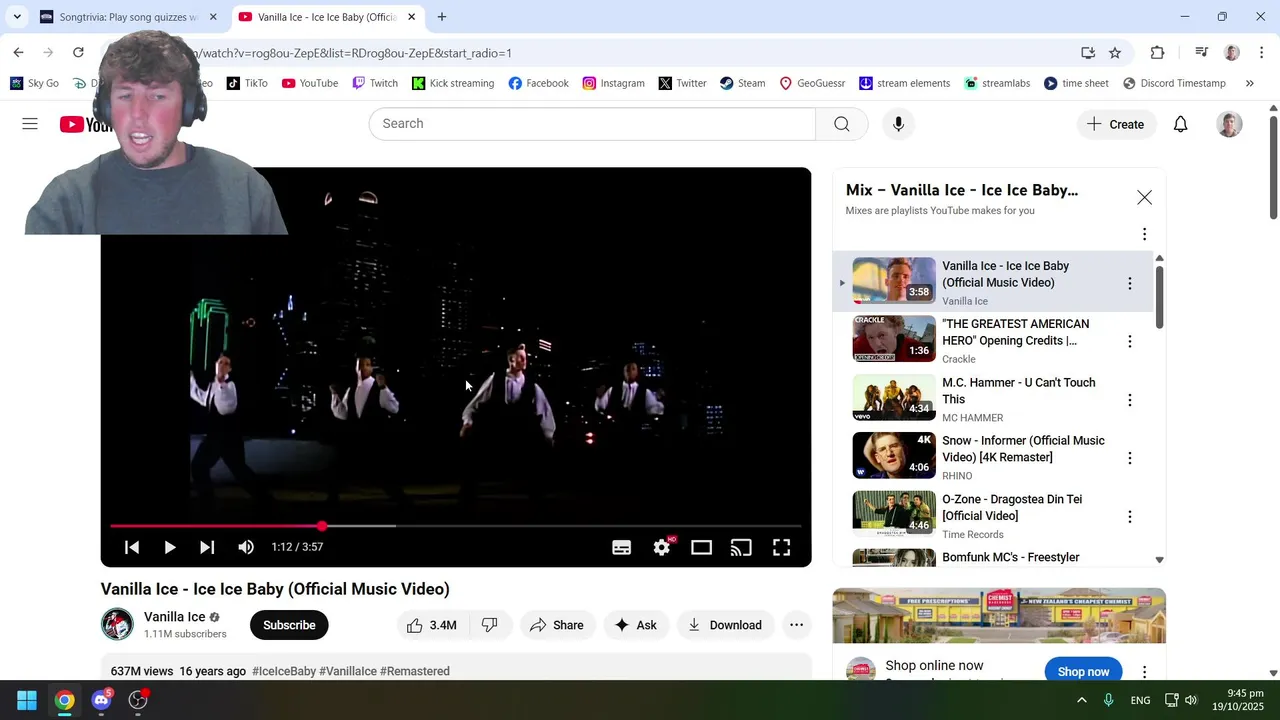The width and height of the screenshot is (1280, 720).
Task: Open options for U Can't Touch This
Action: 1130,400
